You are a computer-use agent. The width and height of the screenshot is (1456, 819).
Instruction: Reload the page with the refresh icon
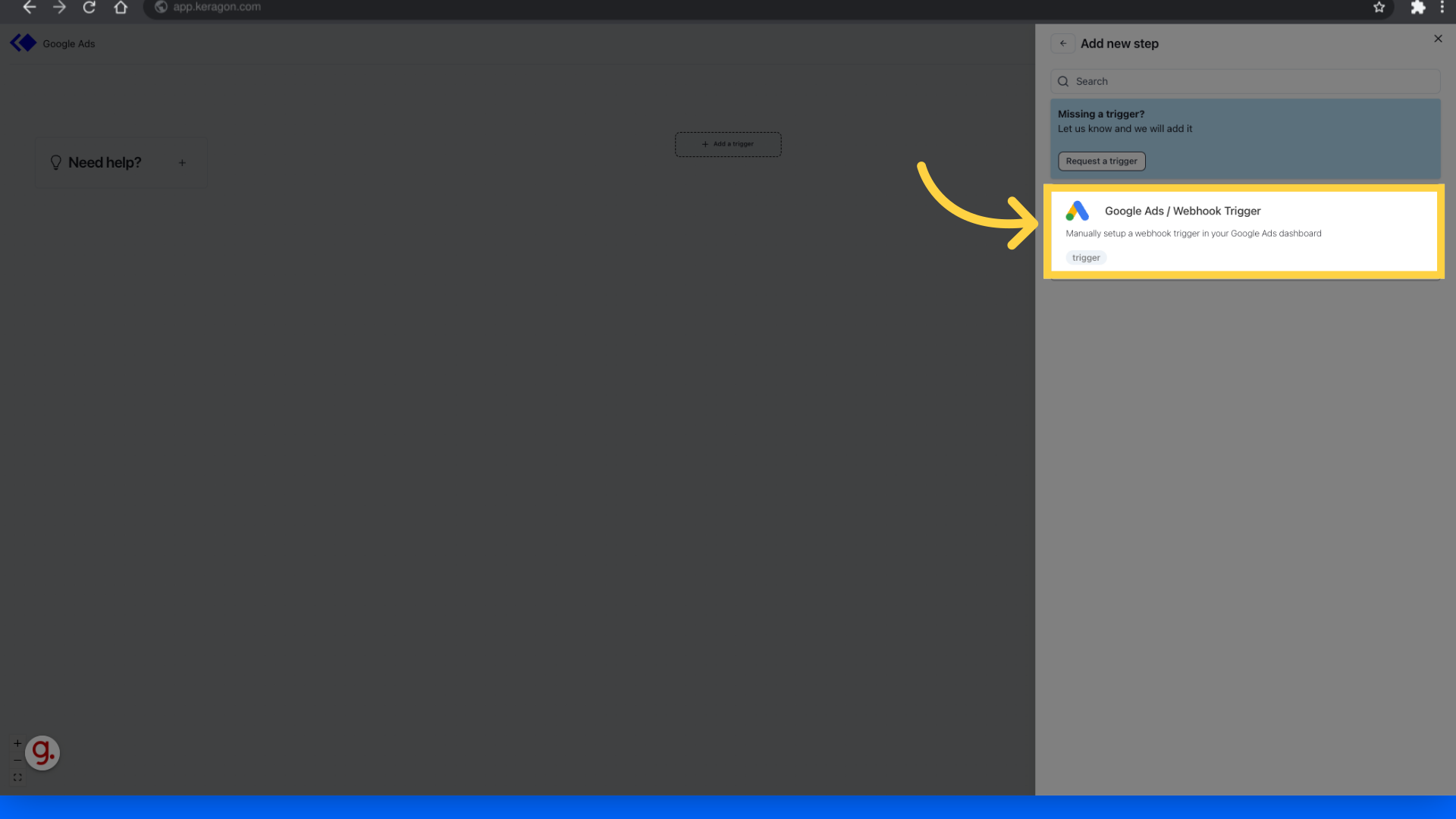[x=89, y=8]
